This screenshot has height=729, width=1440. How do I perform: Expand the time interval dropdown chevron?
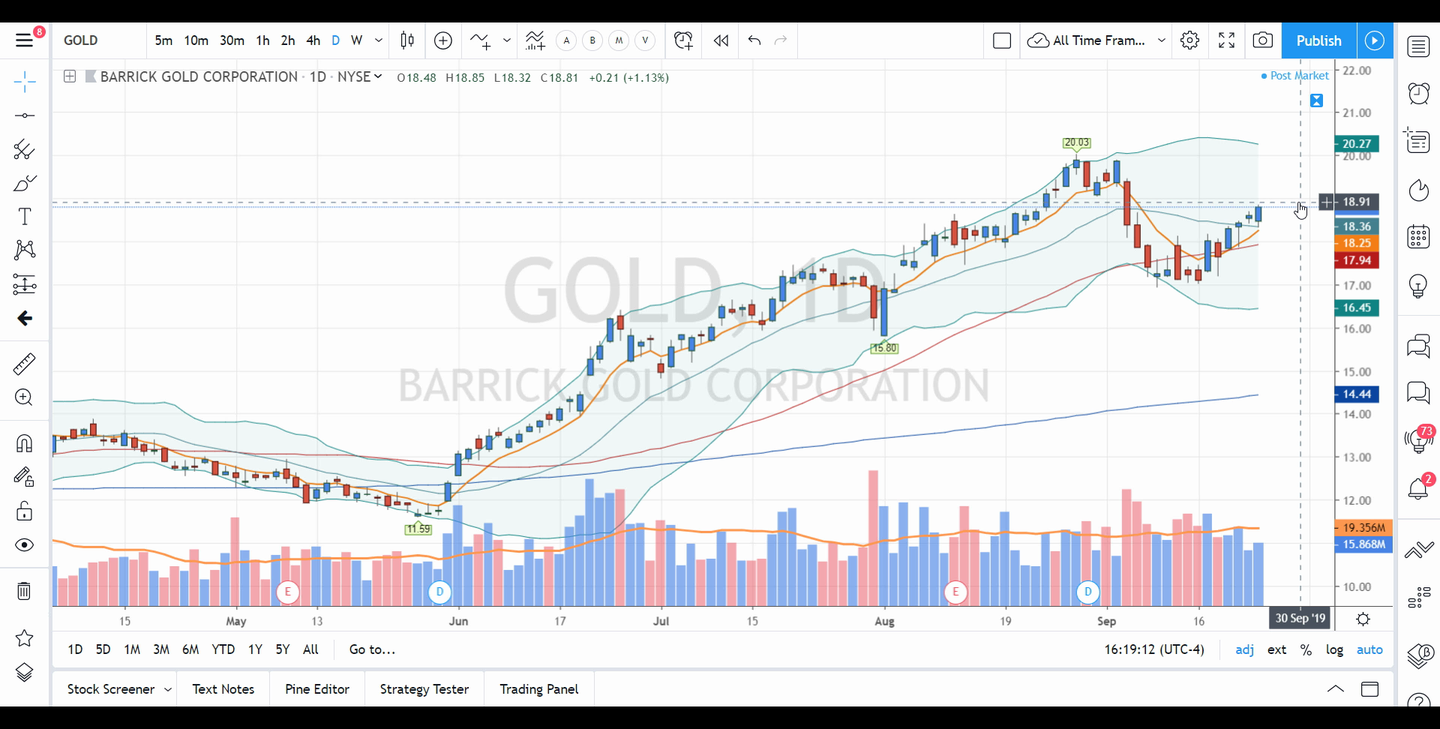click(379, 41)
